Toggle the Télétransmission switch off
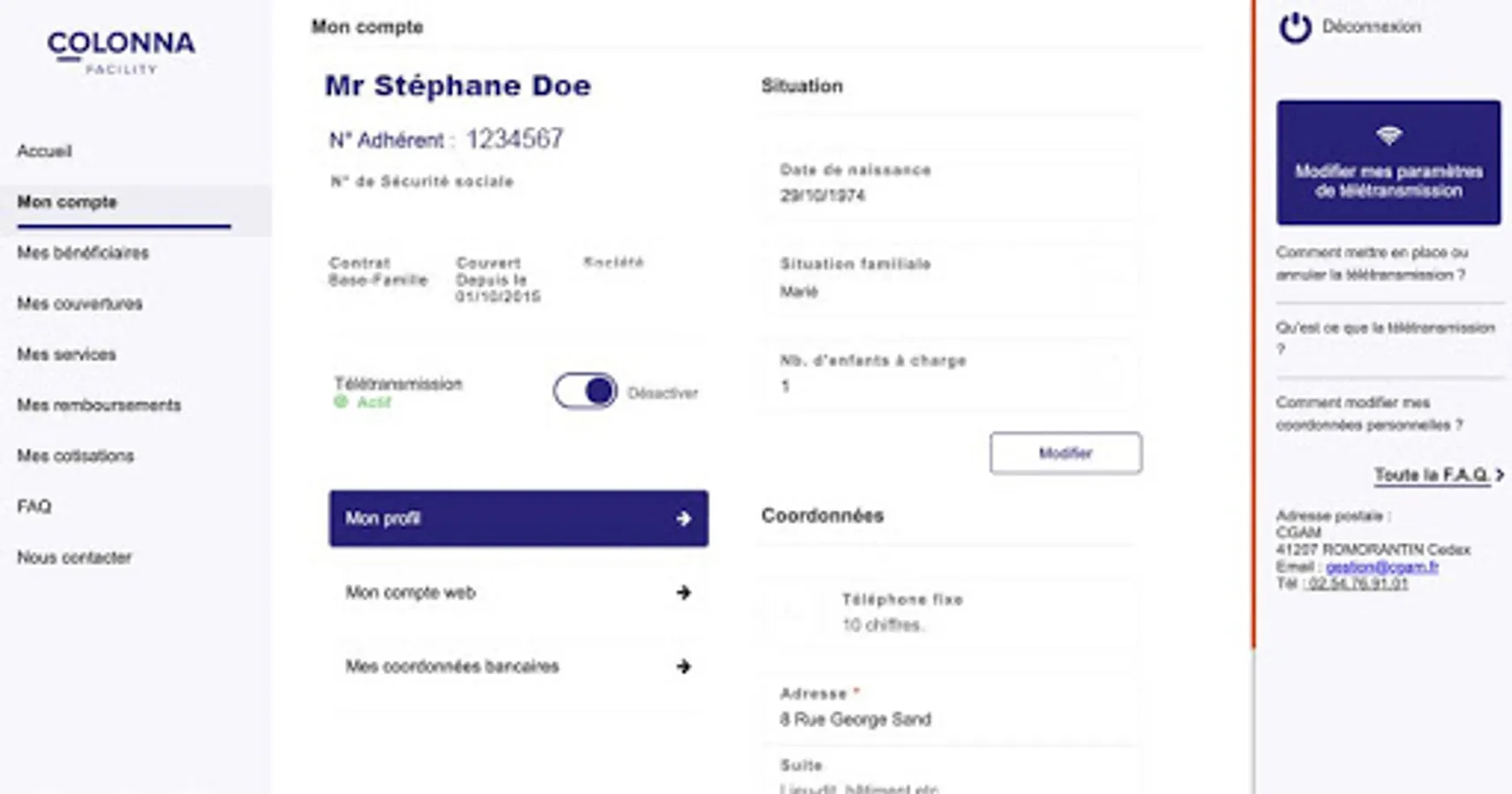This screenshot has width=1512, height=794. pos(585,391)
